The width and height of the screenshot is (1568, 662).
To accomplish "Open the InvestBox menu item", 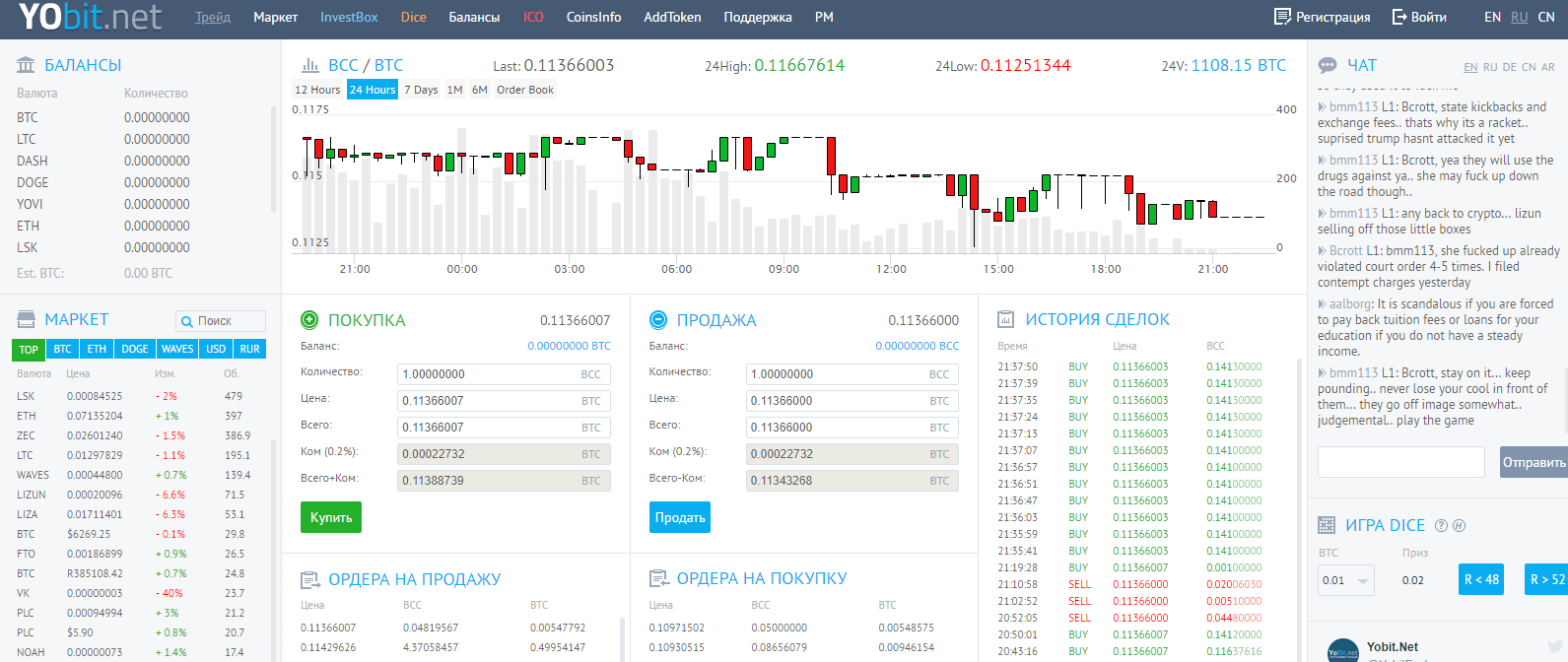I will coord(349,17).
